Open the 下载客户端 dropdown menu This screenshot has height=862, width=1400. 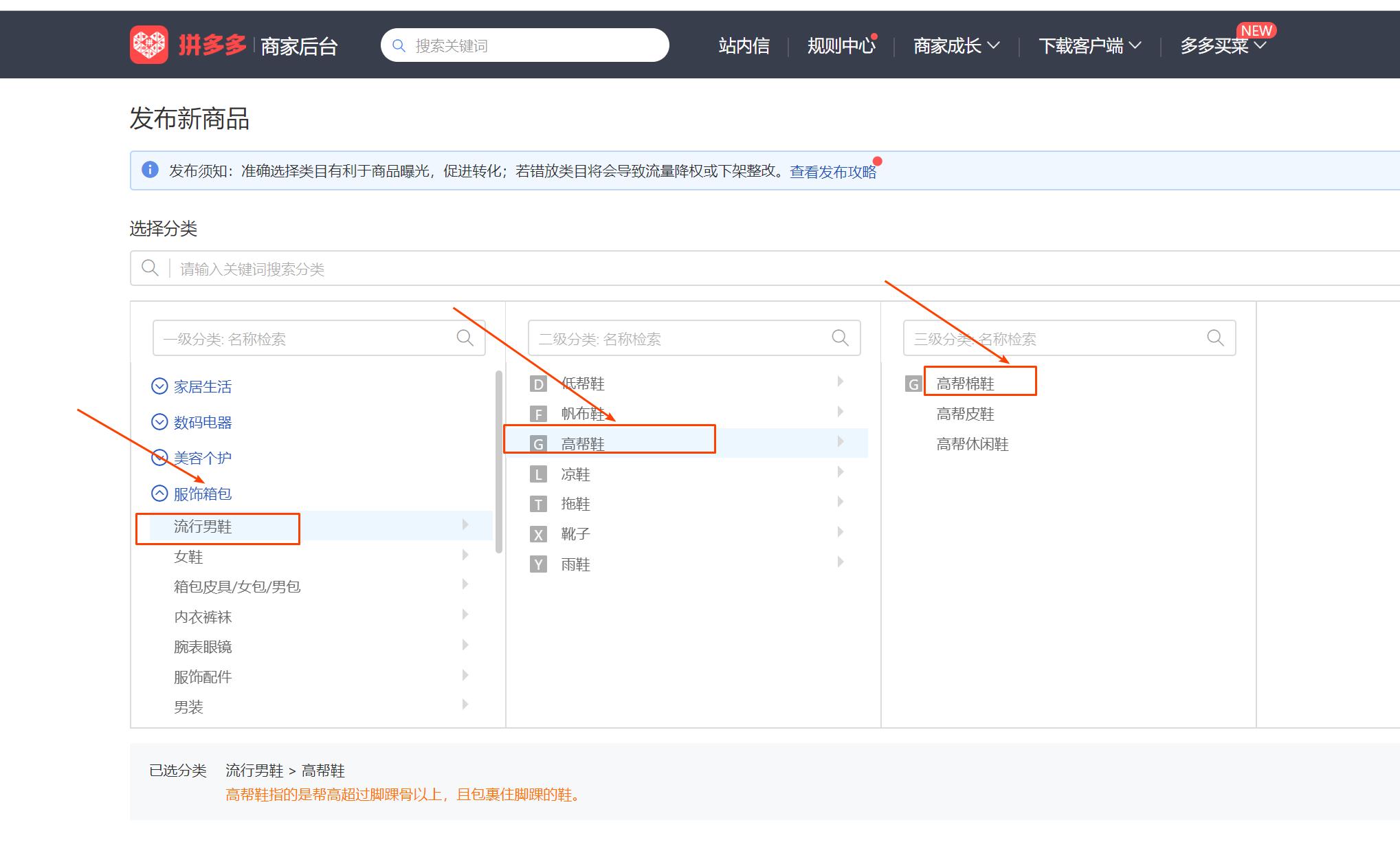(x=1089, y=46)
